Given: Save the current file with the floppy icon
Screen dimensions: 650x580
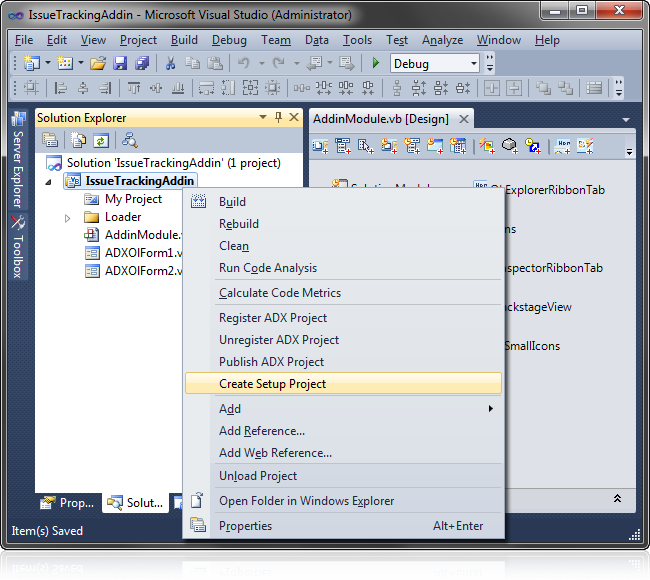Looking at the screenshot, I should [120, 63].
